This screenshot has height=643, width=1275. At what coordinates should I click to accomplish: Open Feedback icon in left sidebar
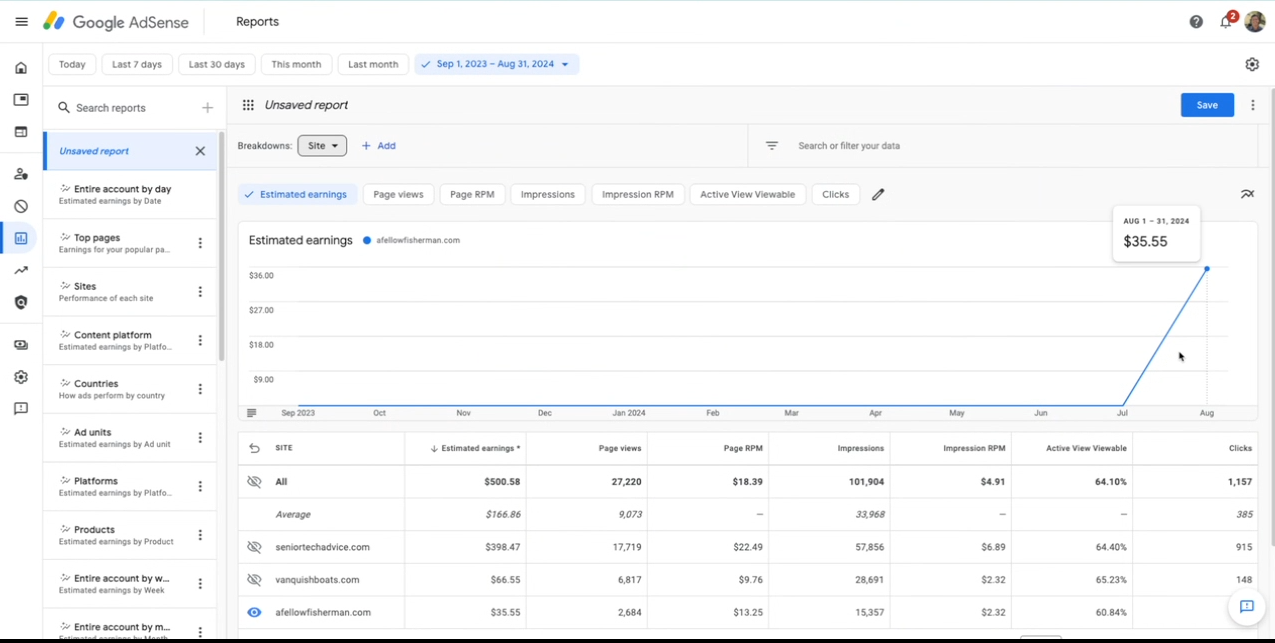[21, 409]
